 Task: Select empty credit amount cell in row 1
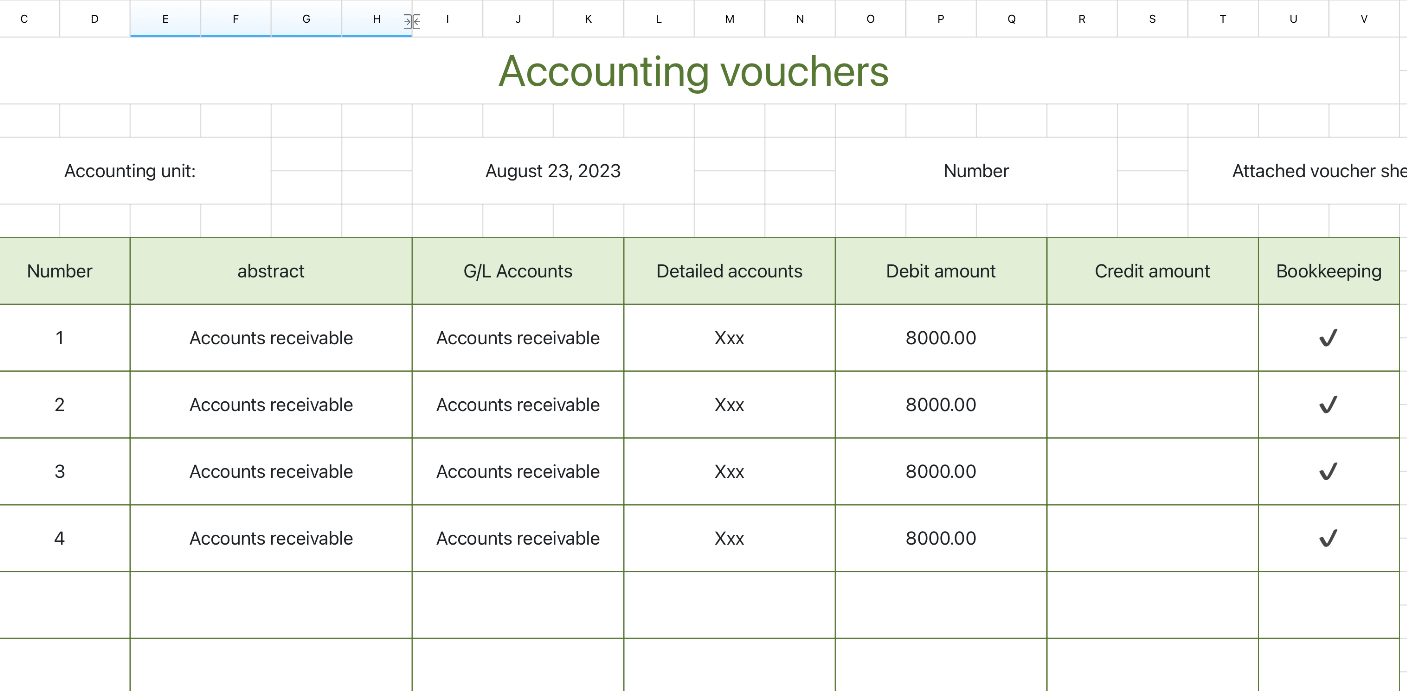tap(1152, 338)
